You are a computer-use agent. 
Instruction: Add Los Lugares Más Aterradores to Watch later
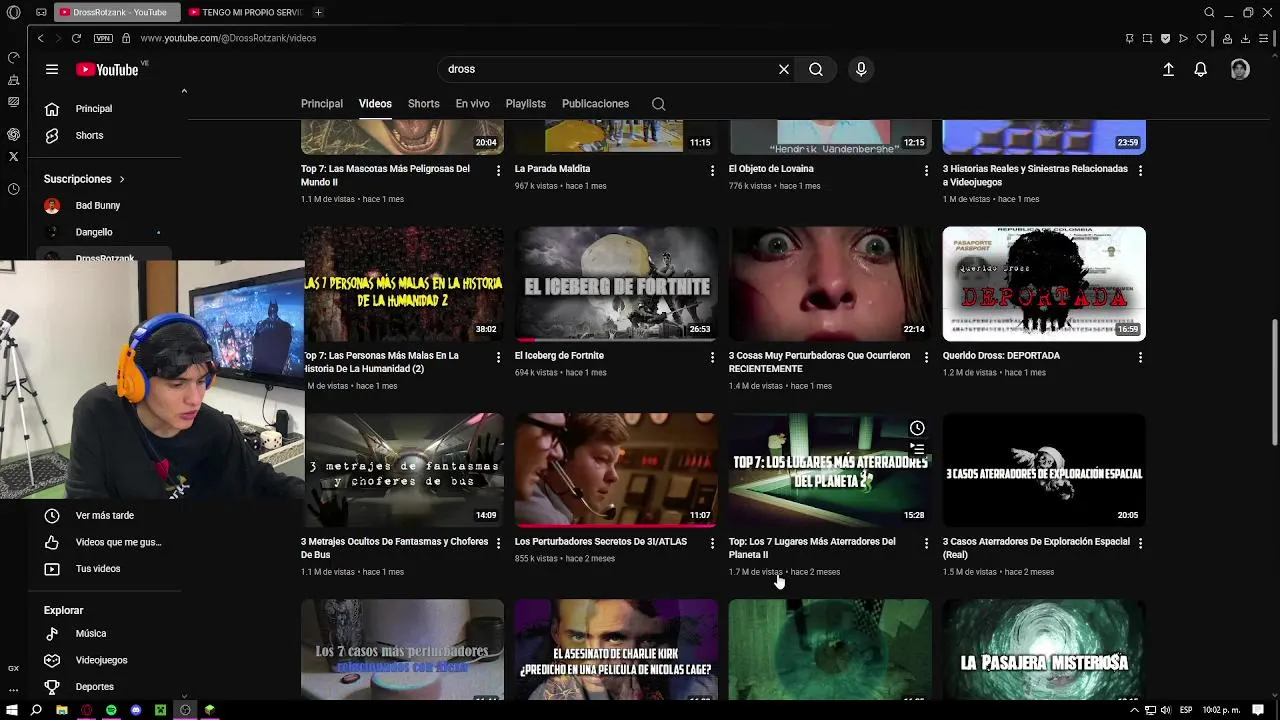pos(917,428)
